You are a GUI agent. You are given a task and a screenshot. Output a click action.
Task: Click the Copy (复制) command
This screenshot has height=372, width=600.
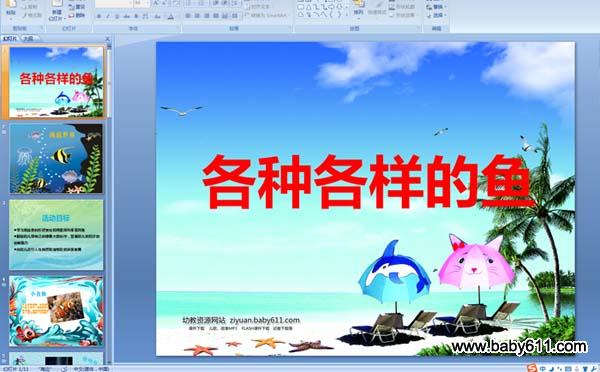(x=30, y=7)
